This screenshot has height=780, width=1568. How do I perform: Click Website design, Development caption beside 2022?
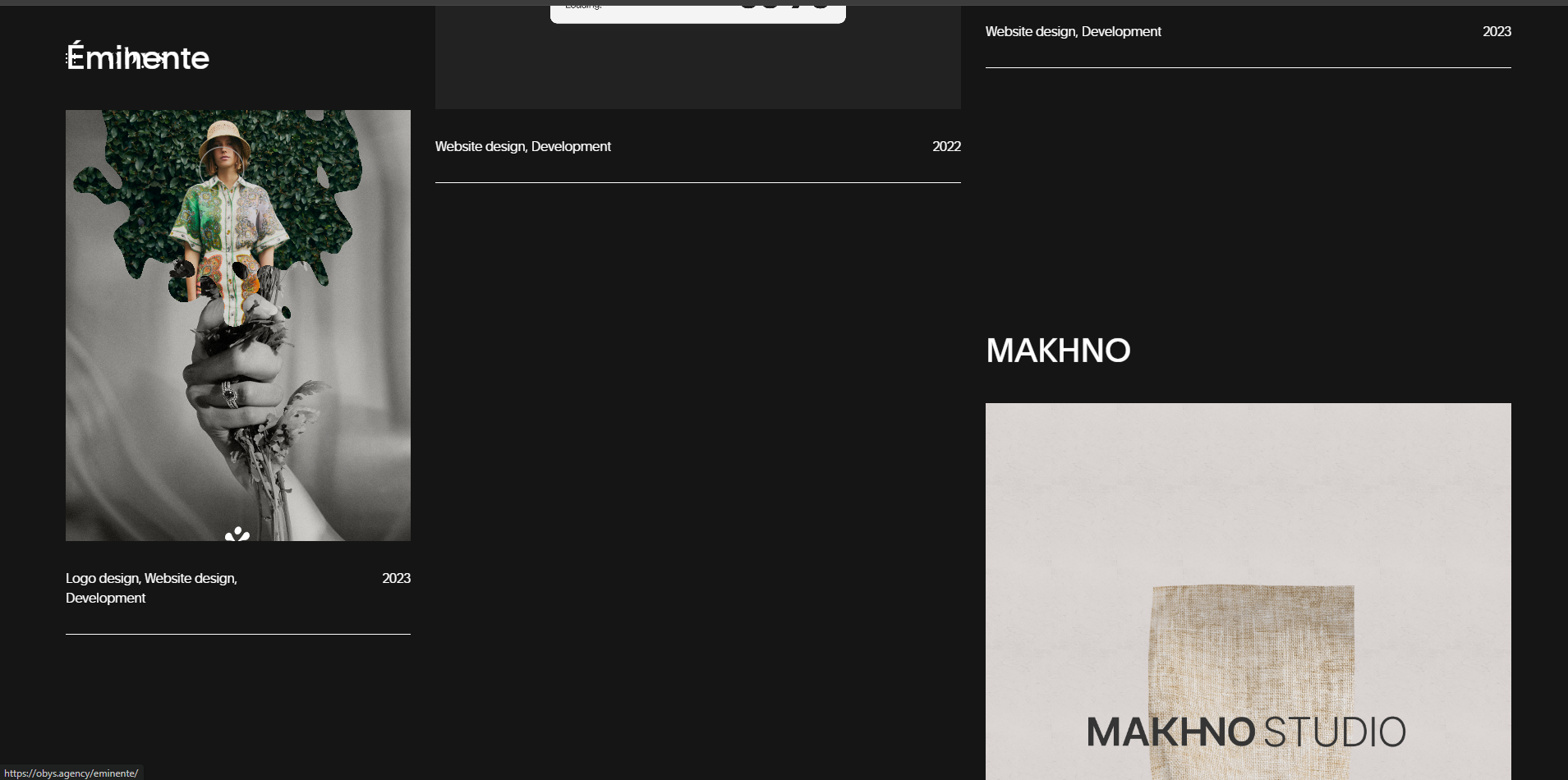click(x=523, y=146)
